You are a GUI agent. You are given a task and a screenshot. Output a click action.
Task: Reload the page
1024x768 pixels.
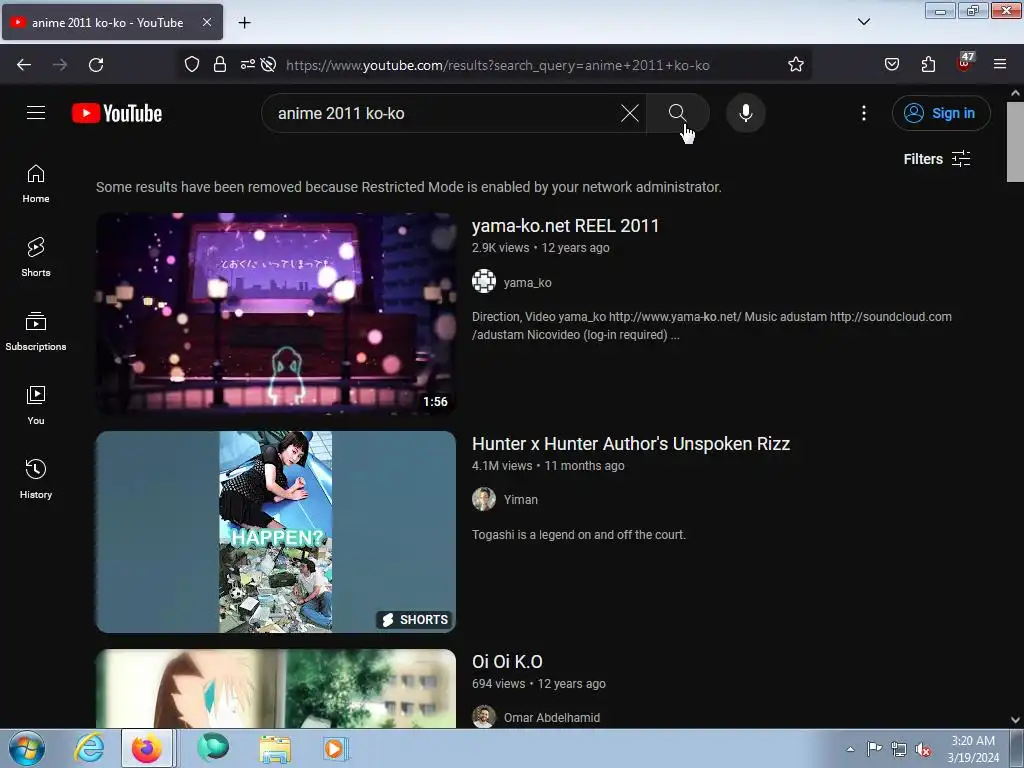[96, 65]
